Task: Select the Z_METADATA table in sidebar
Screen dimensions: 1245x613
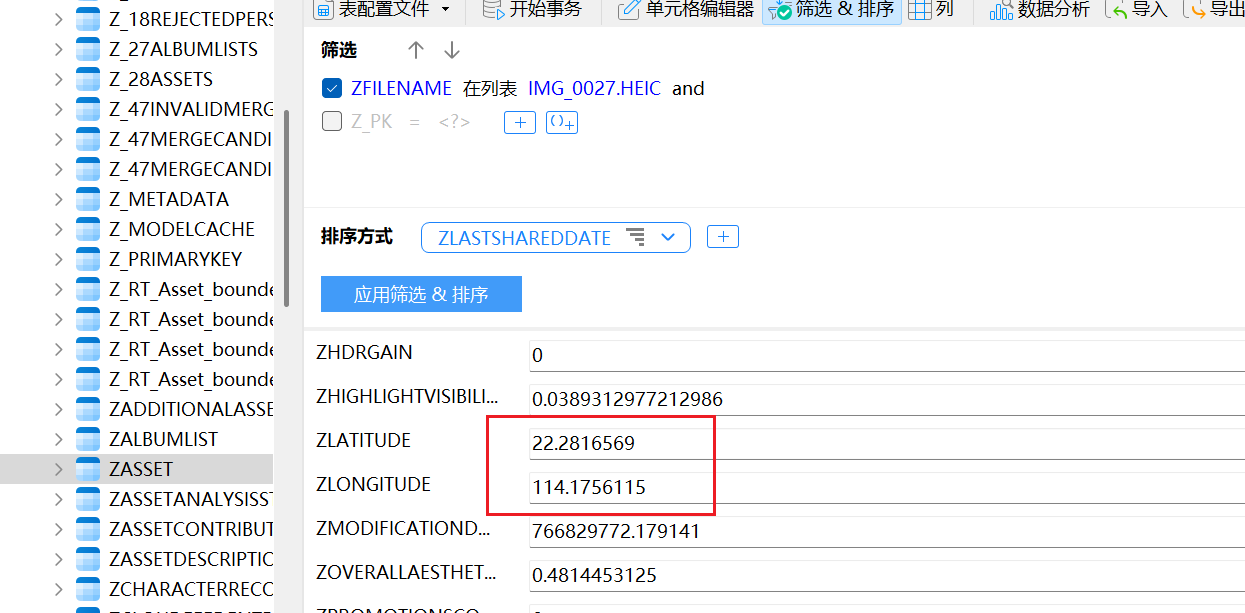Action: tap(168, 199)
